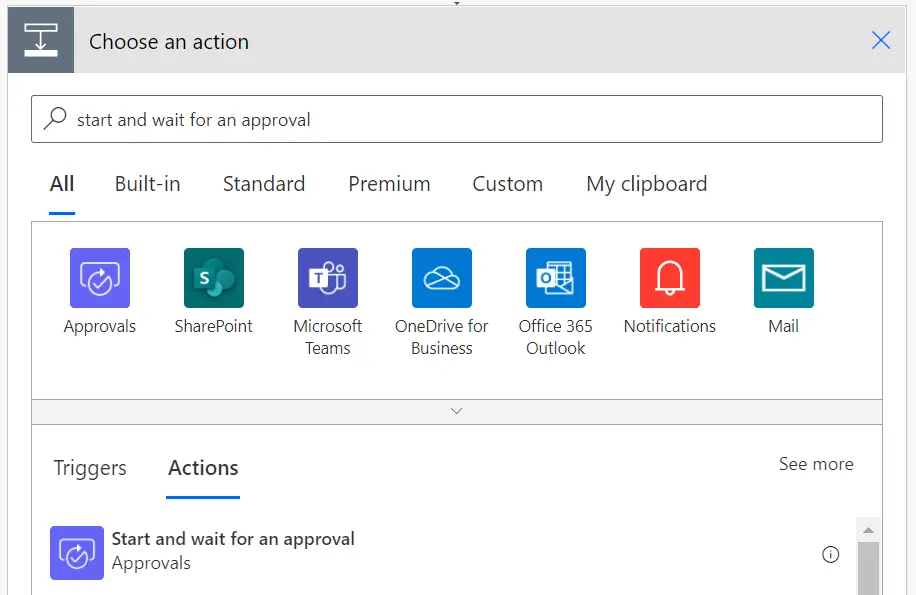Show info for Start and wait for an approval
This screenshot has height=595, width=916.
(830, 554)
